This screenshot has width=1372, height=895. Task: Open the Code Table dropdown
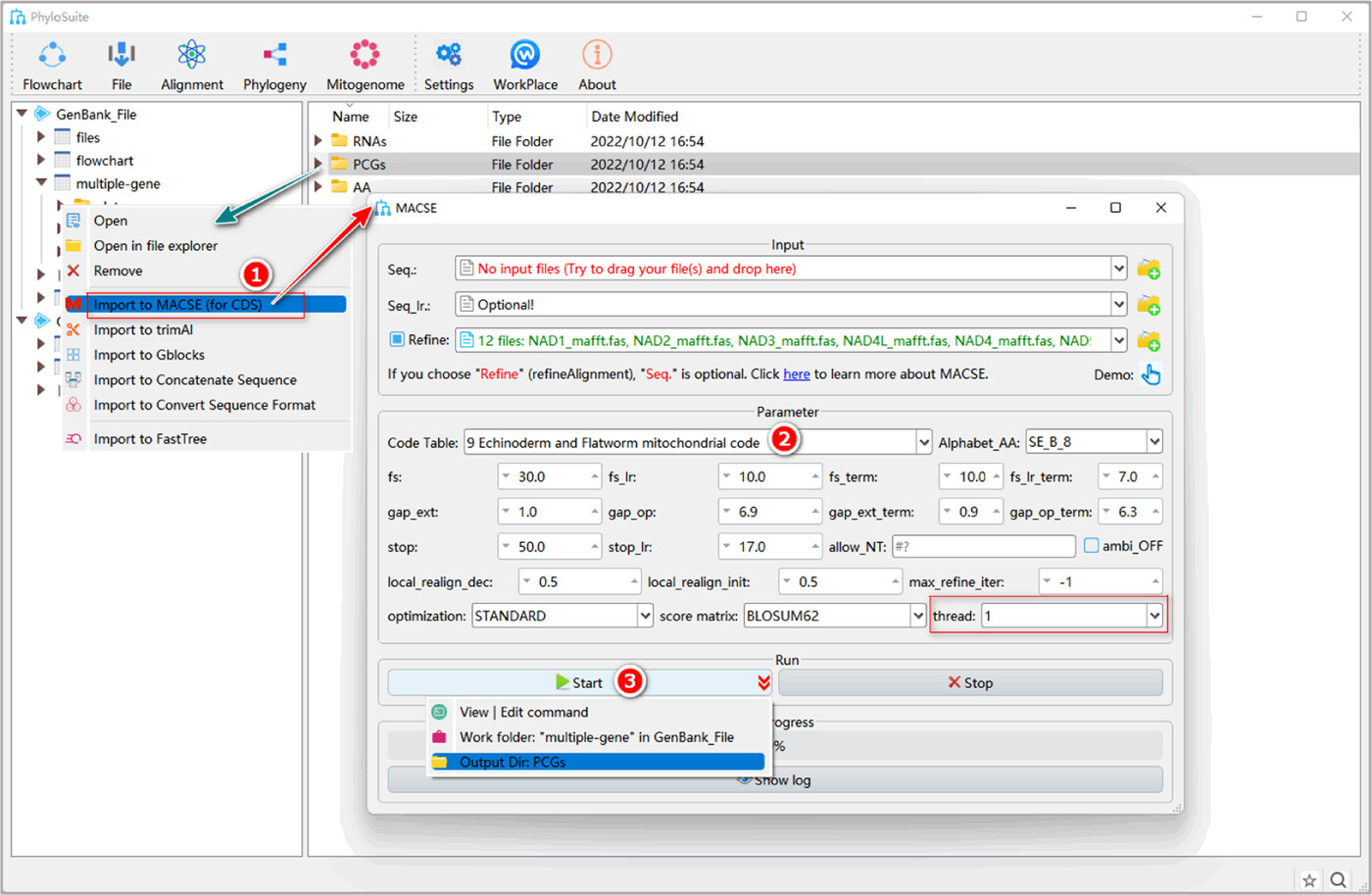click(x=923, y=443)
